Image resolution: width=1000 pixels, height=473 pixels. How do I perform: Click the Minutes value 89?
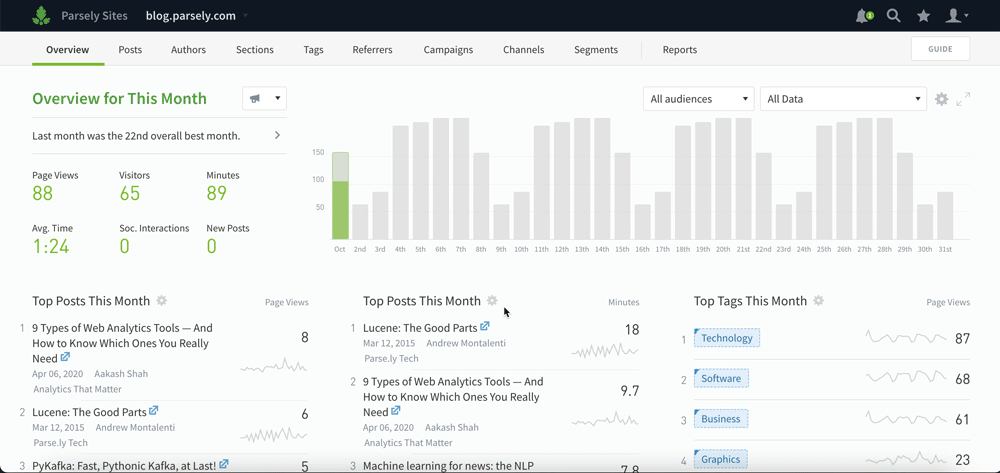(217, 193)
